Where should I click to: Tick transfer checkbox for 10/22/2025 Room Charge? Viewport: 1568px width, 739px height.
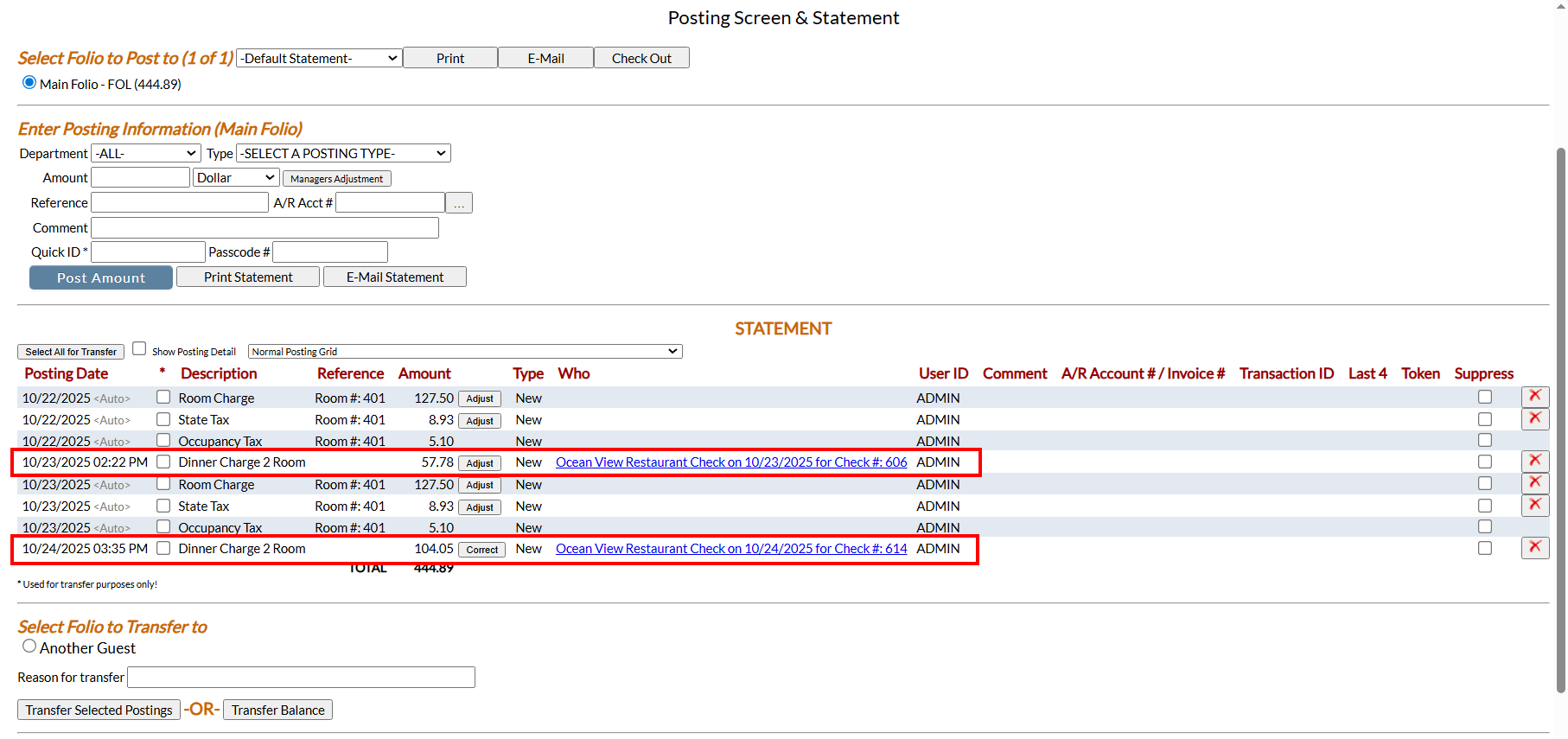pos(163,398)
